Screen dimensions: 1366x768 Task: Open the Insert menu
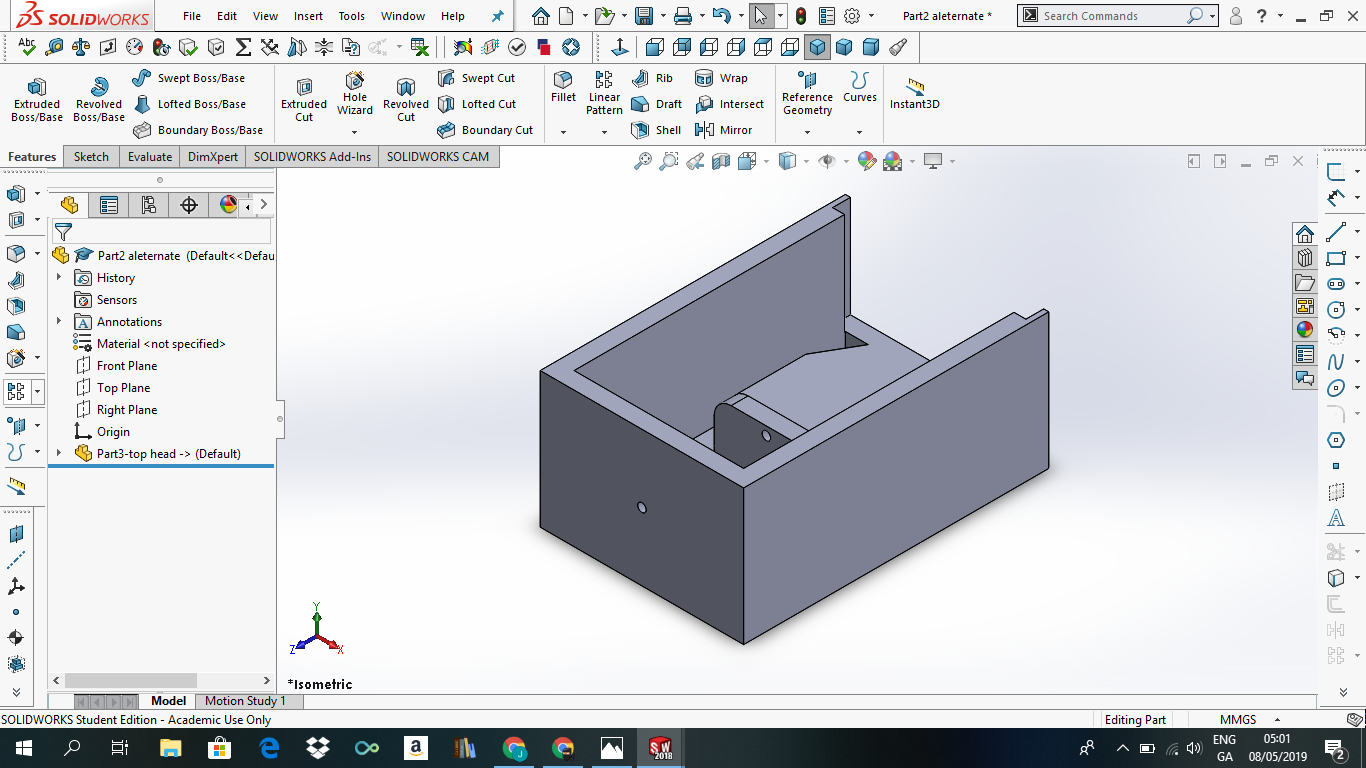coord(308,16)
